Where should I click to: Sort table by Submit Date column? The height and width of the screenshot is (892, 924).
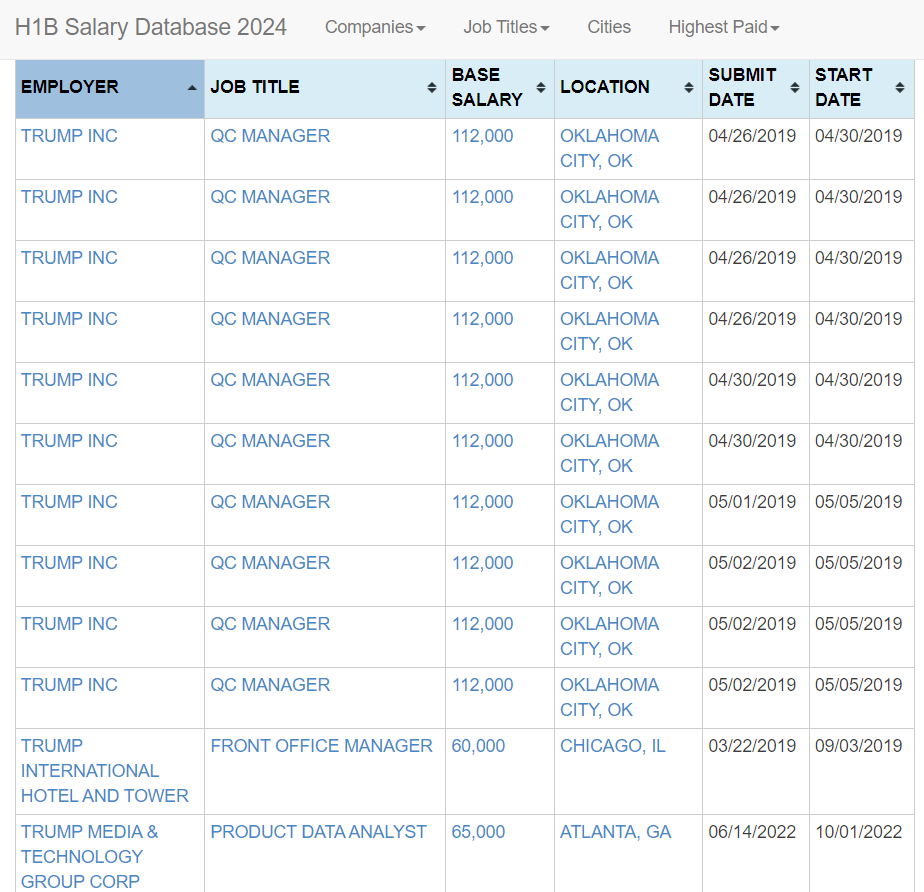(755, 89)
